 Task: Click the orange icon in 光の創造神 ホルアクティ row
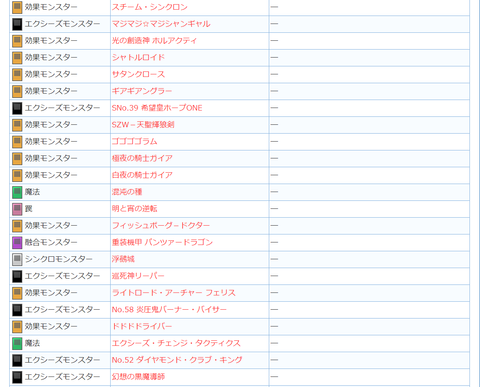click(17, 41)
